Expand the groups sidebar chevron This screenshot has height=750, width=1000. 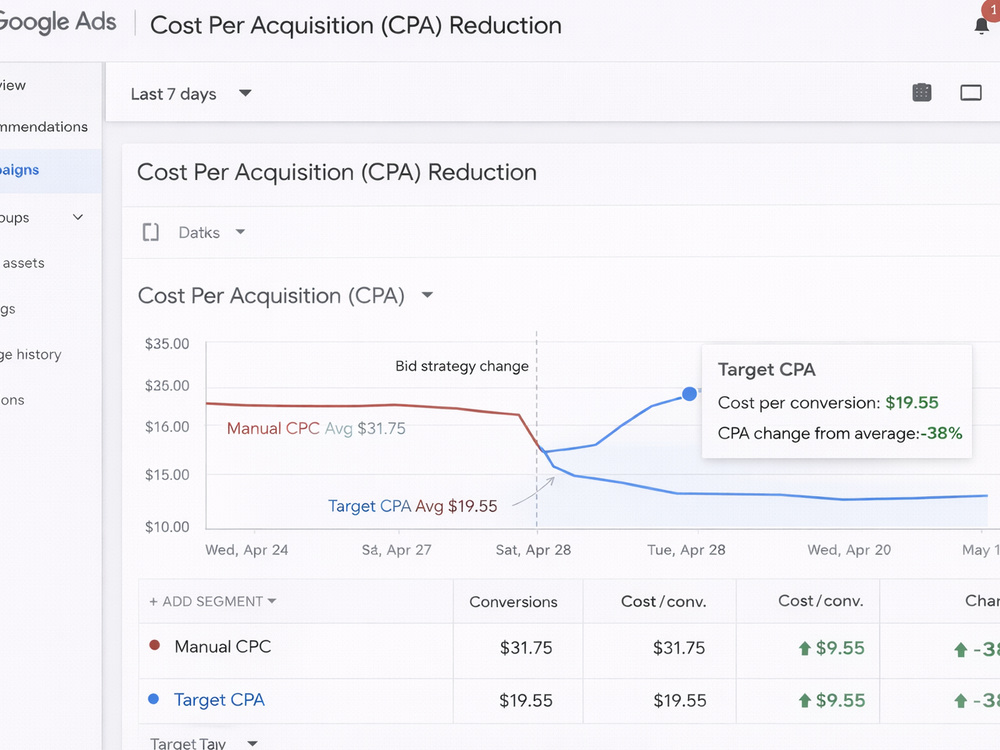click(x=78, y=217)
